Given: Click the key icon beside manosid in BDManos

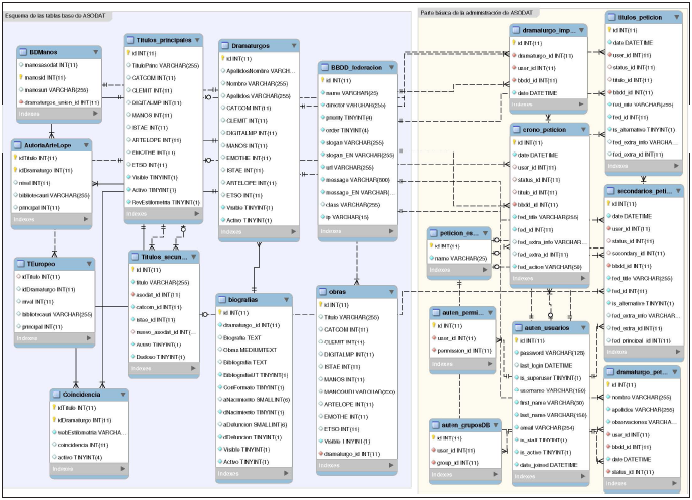Looking at the screenshot, I should click(22, 76).
